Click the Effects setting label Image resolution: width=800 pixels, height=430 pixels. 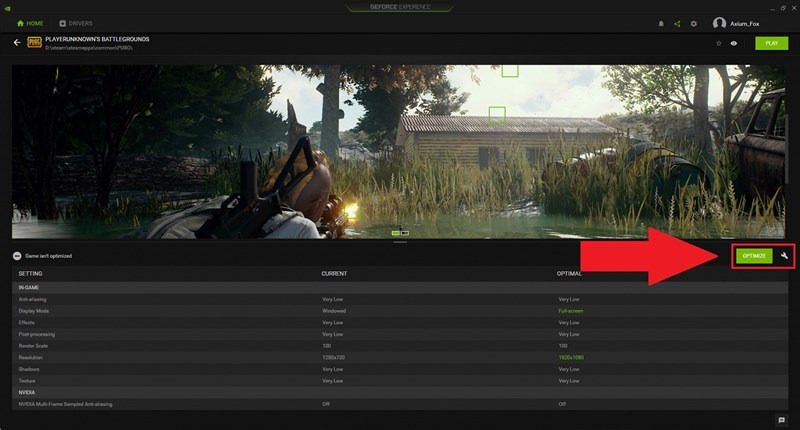coord(27,322)
